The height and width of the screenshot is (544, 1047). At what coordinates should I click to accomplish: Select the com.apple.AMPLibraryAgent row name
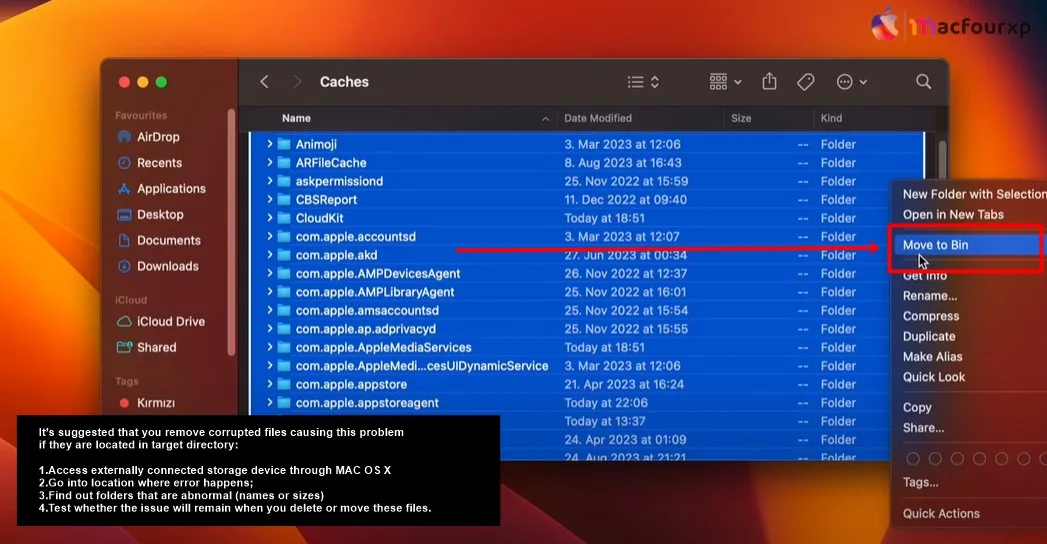pos(375,292)
